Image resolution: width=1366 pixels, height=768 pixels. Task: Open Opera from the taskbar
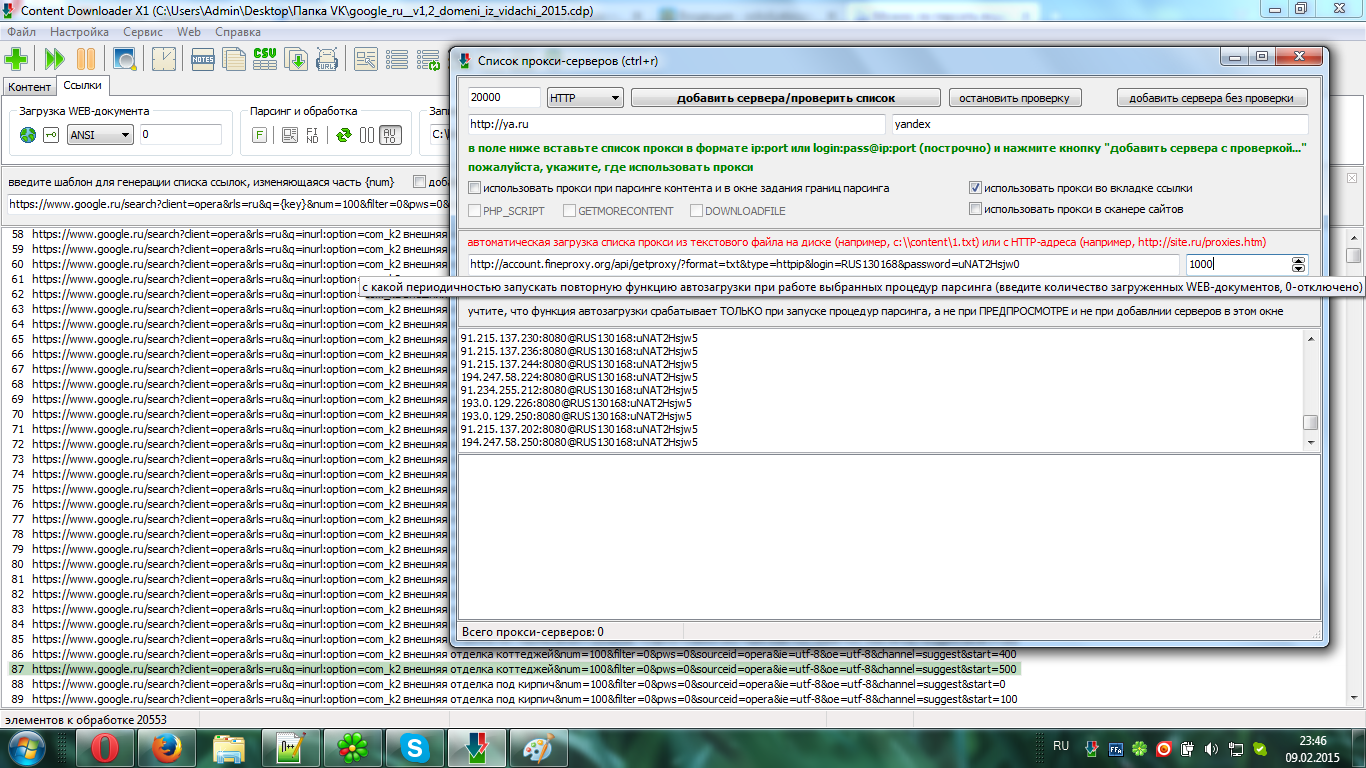tap(106, 747)
